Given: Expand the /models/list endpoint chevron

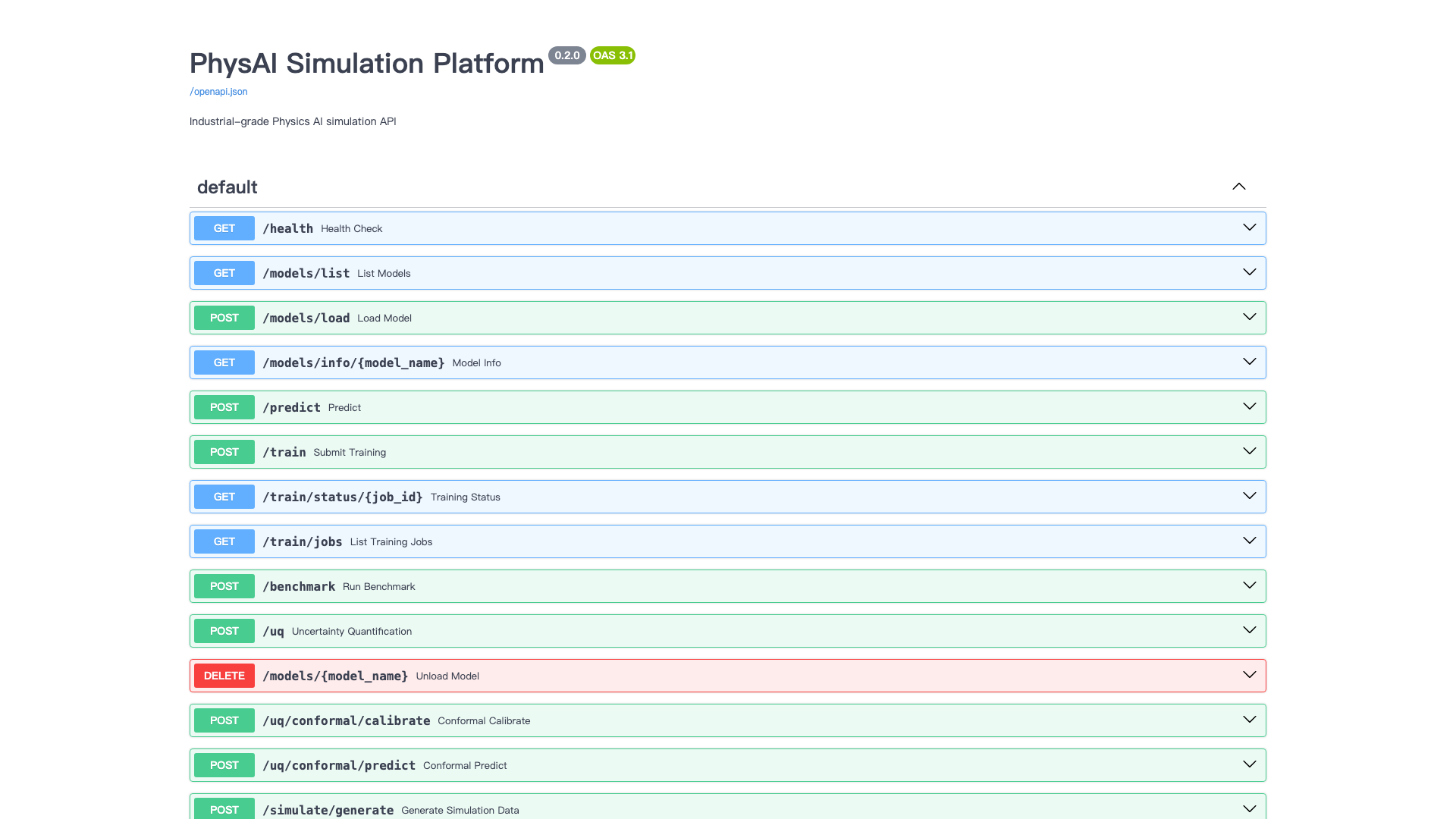Looking at the screenshot, I should [1250, 272].
